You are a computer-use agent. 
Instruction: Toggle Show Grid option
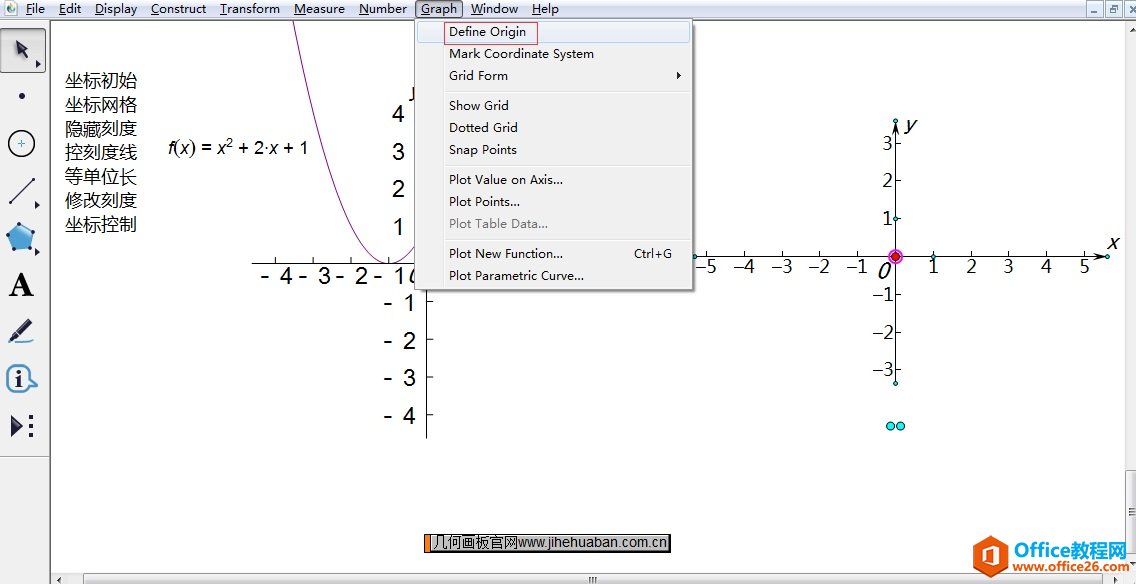[x=554, y=105]
